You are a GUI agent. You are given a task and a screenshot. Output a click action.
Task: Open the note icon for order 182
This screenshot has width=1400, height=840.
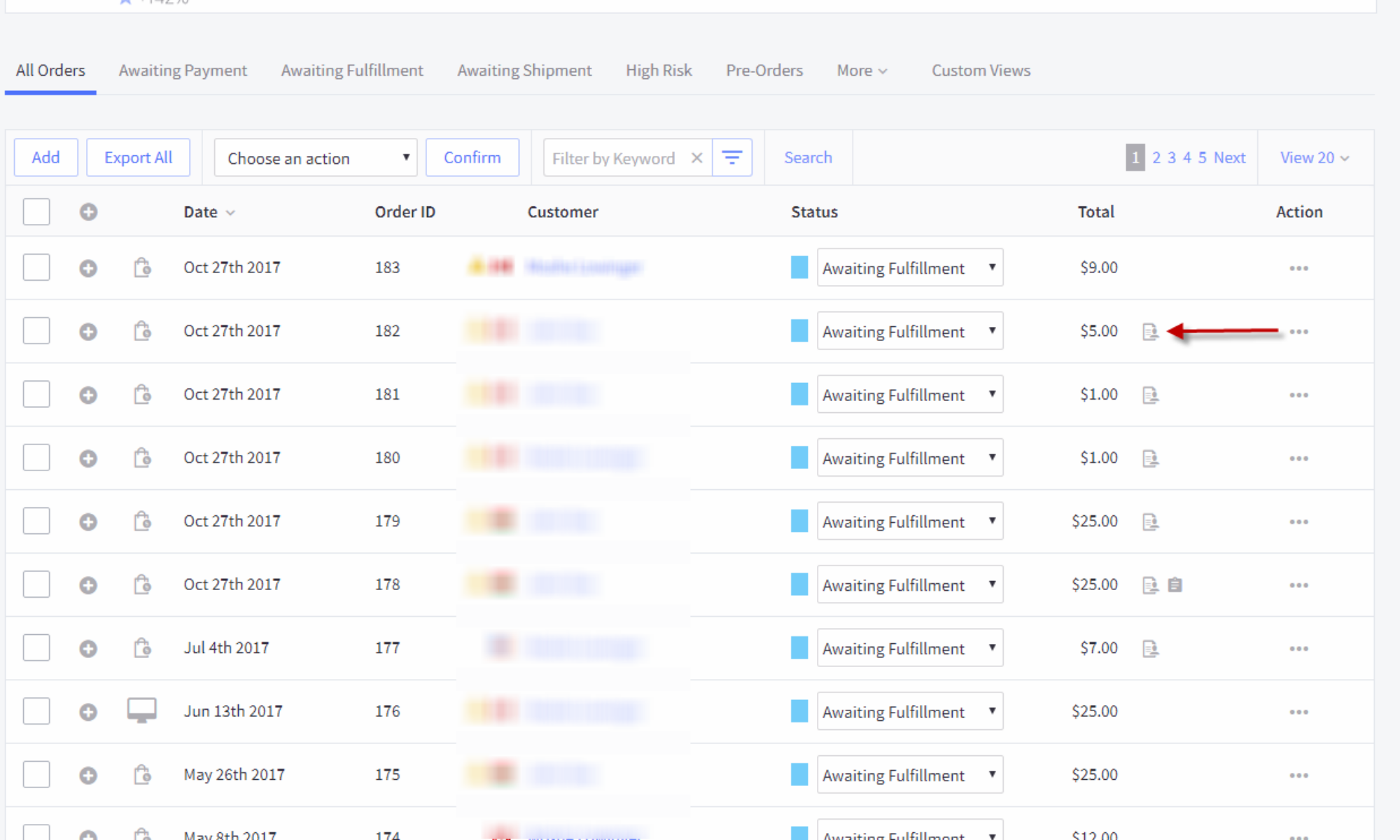point(1150,331)
